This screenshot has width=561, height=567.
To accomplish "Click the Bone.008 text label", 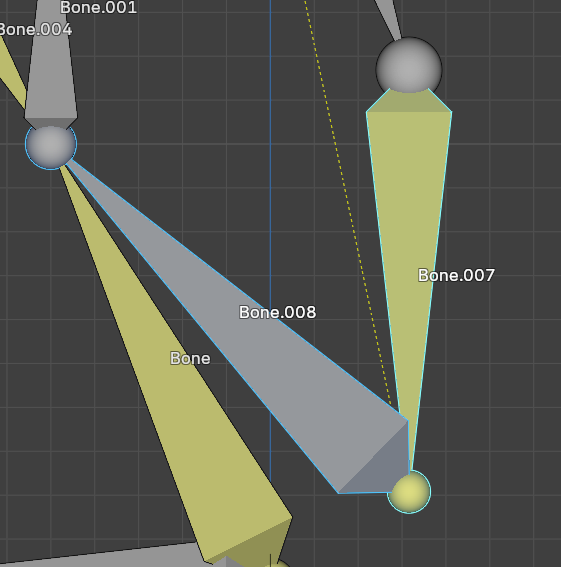I will coord(277,312).
